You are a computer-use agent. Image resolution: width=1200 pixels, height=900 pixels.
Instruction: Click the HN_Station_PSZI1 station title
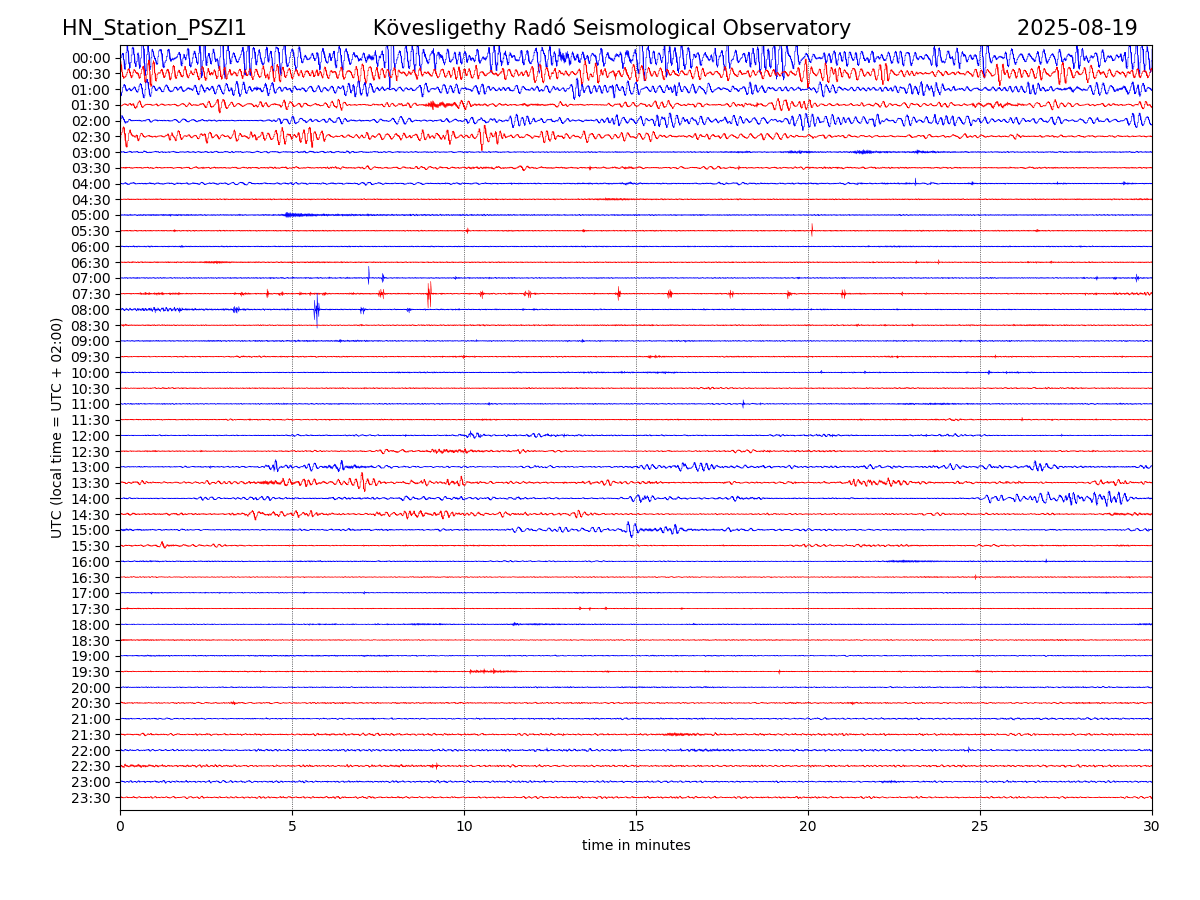[x=154, y=28]
